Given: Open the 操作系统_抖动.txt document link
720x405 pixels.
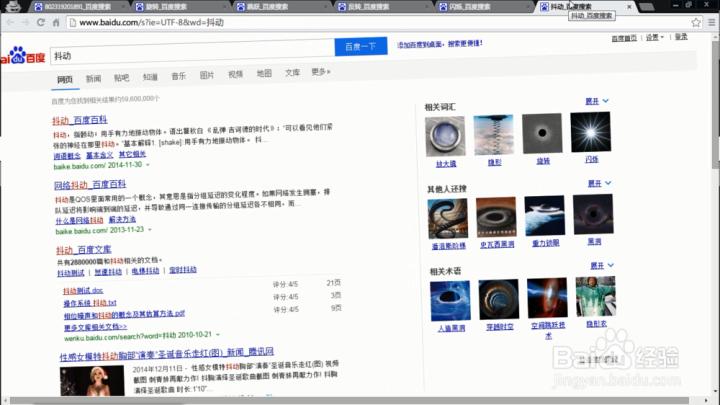Looking at the screenshot, I should point(90,303).
